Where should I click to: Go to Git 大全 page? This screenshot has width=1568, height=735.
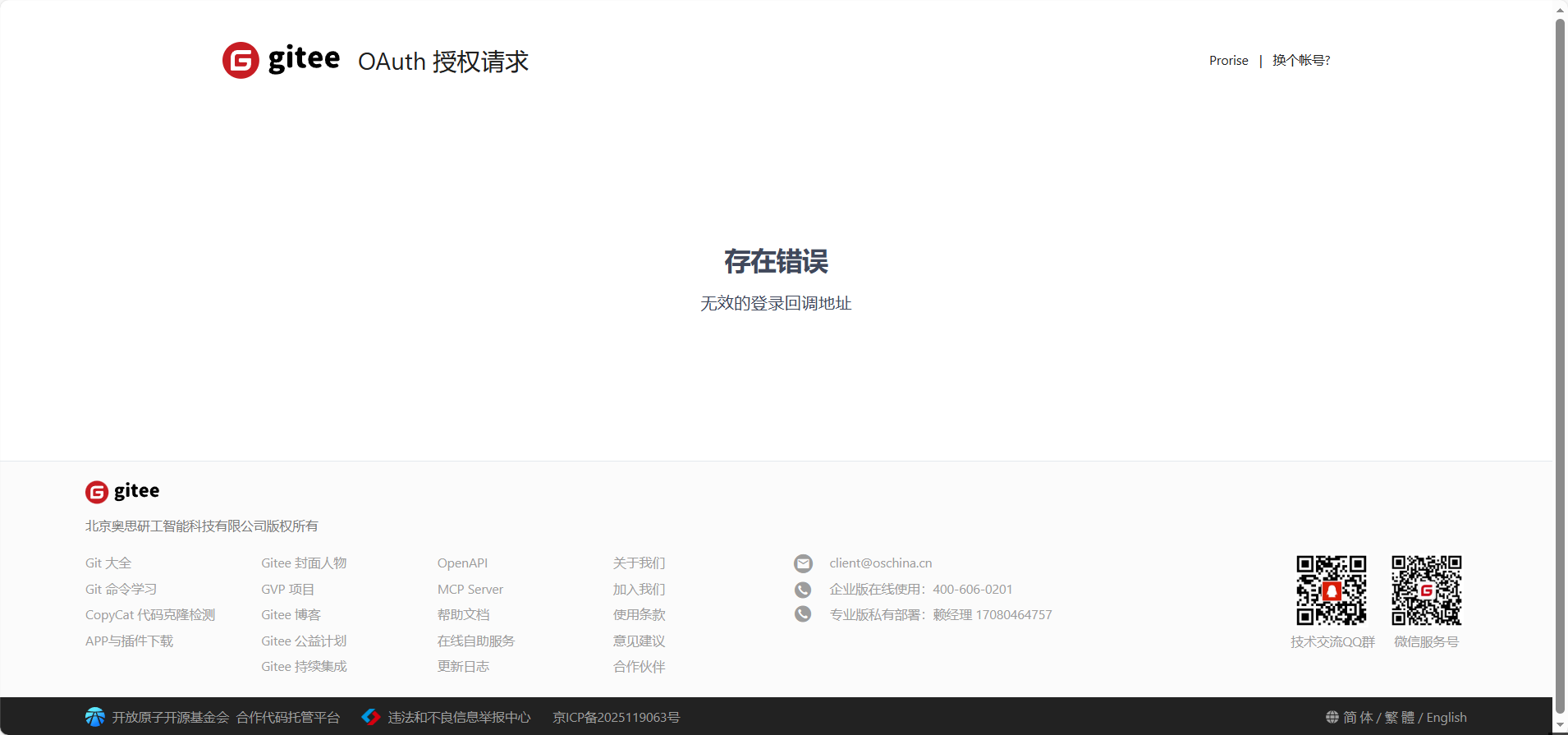point(108,563)
